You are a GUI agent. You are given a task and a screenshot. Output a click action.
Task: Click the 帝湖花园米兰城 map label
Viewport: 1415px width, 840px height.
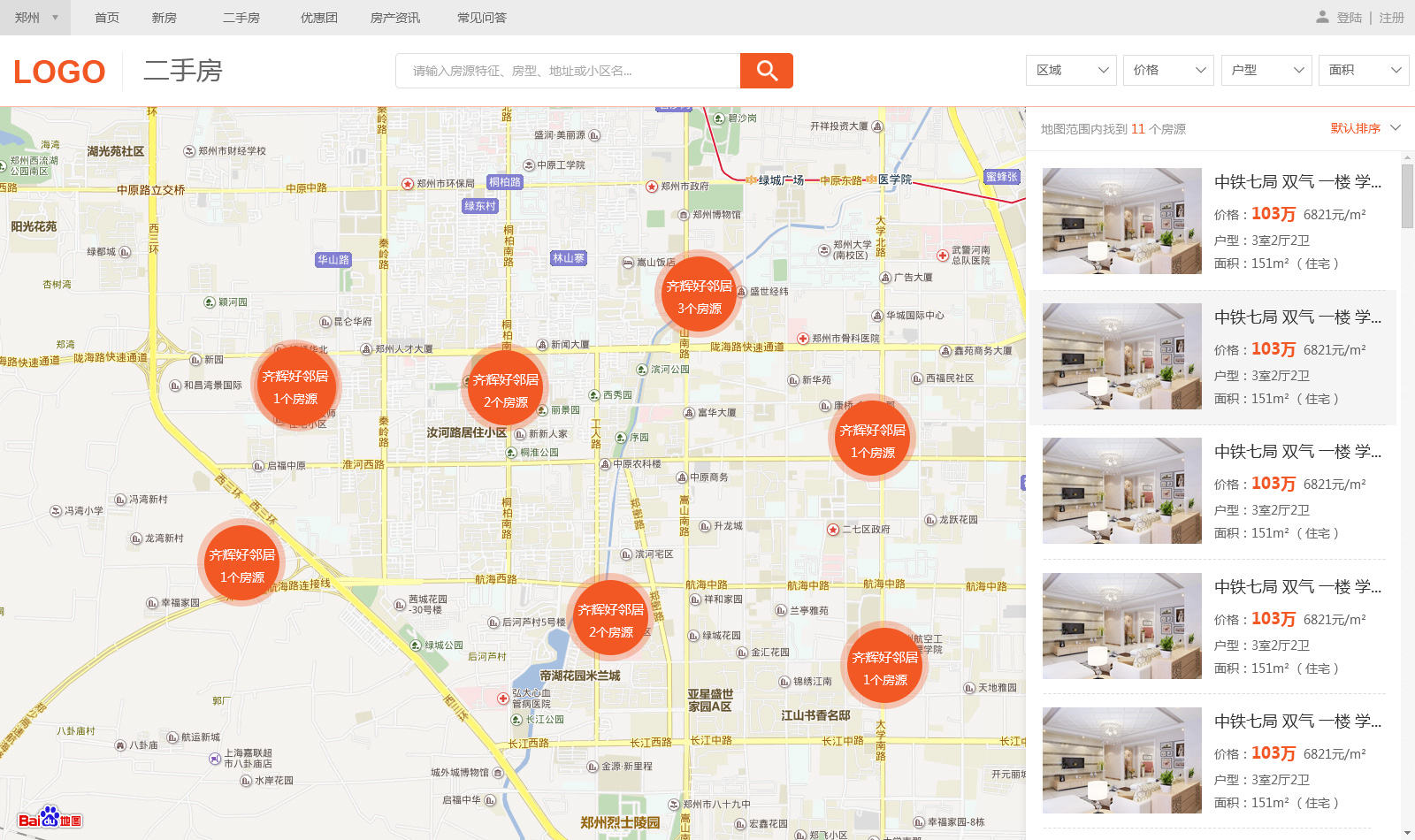tap(580, 676)
